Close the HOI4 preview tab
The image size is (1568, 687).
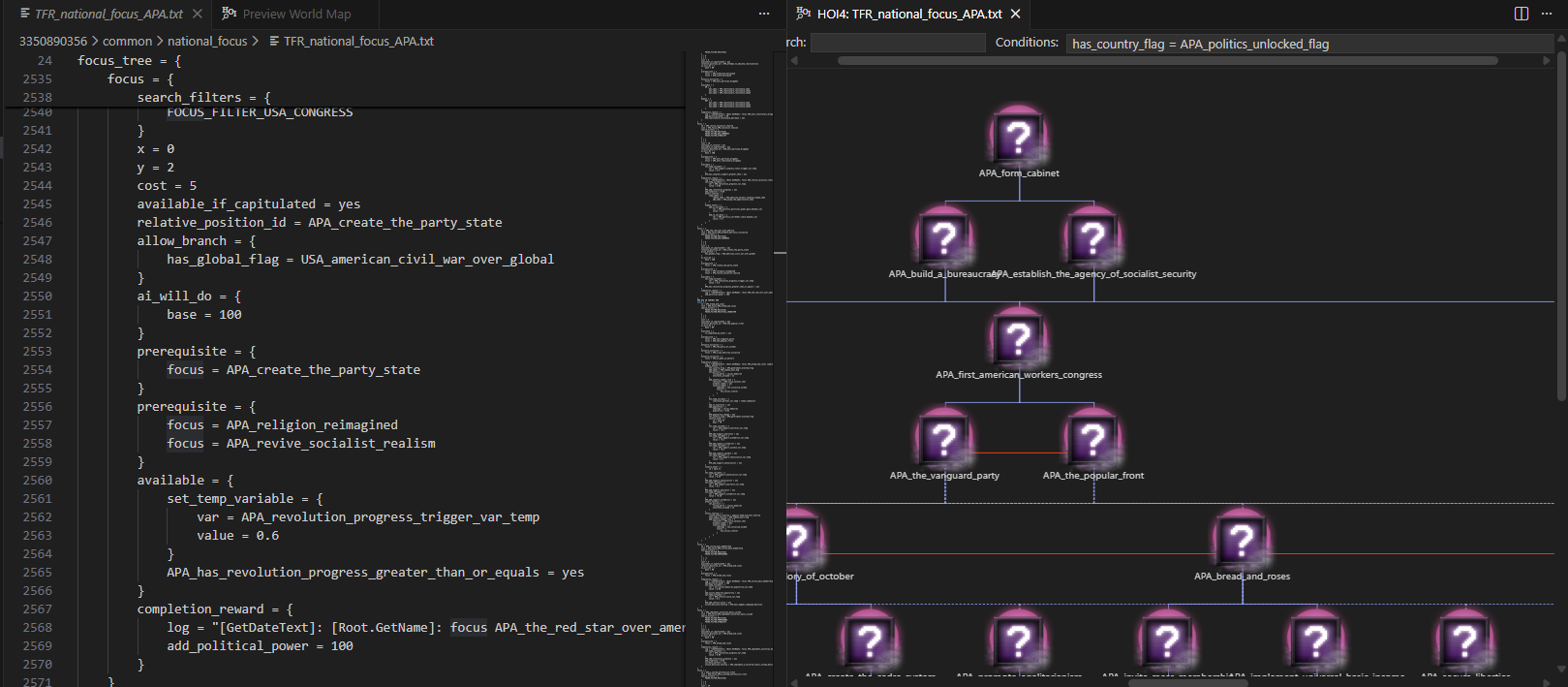(x=1016, y=14)
